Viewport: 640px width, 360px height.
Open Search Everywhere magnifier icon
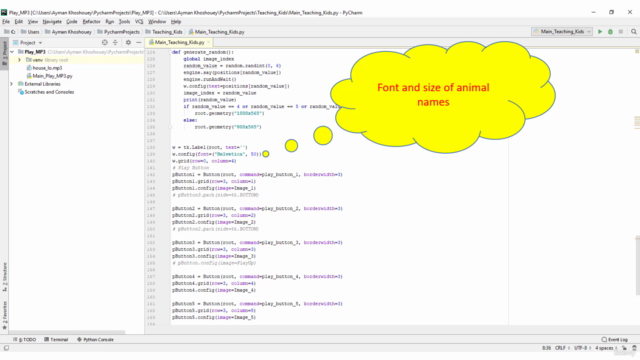click(633, 31)
